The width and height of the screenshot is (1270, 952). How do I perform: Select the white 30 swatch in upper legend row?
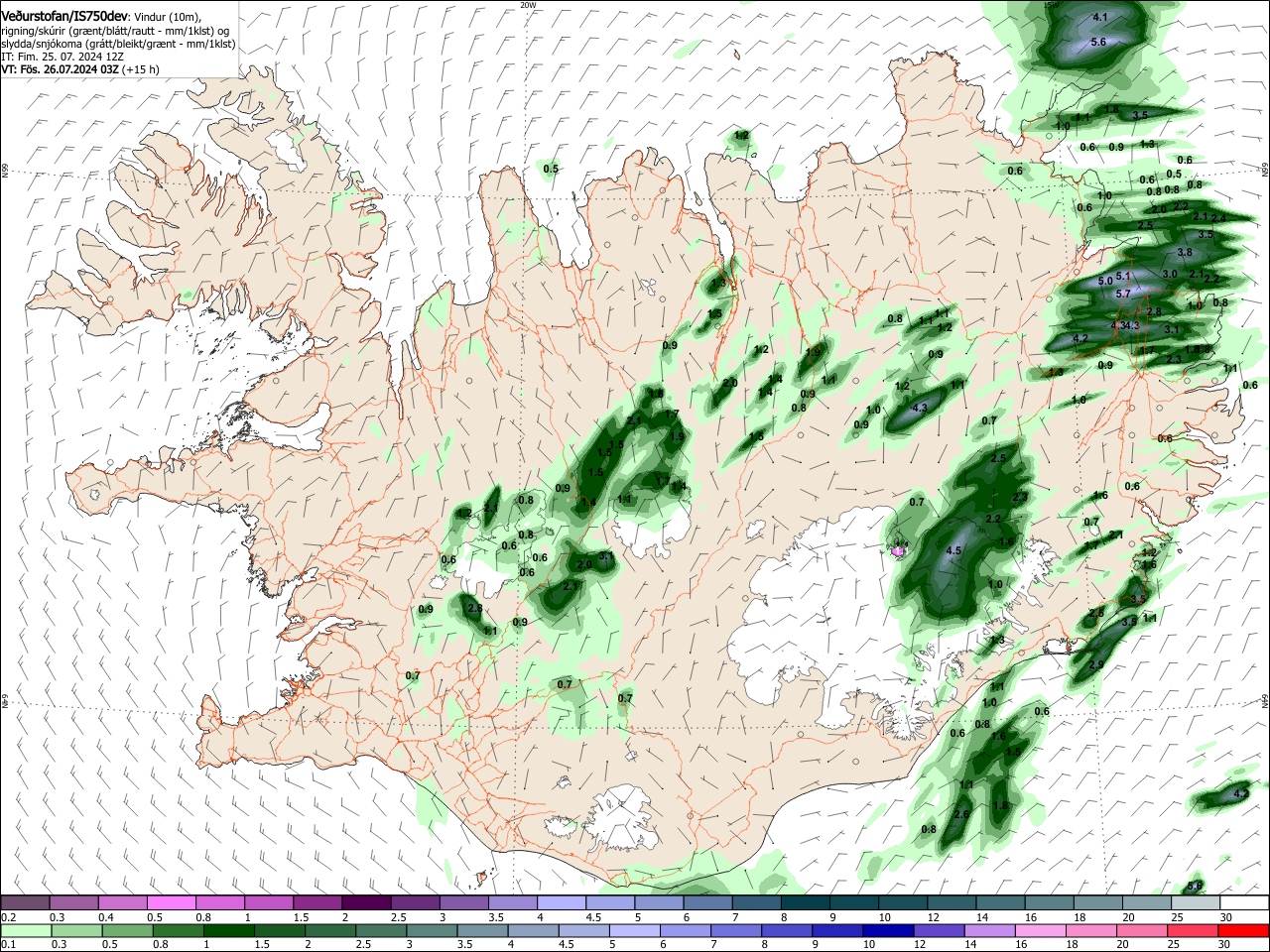point(1243,903)
